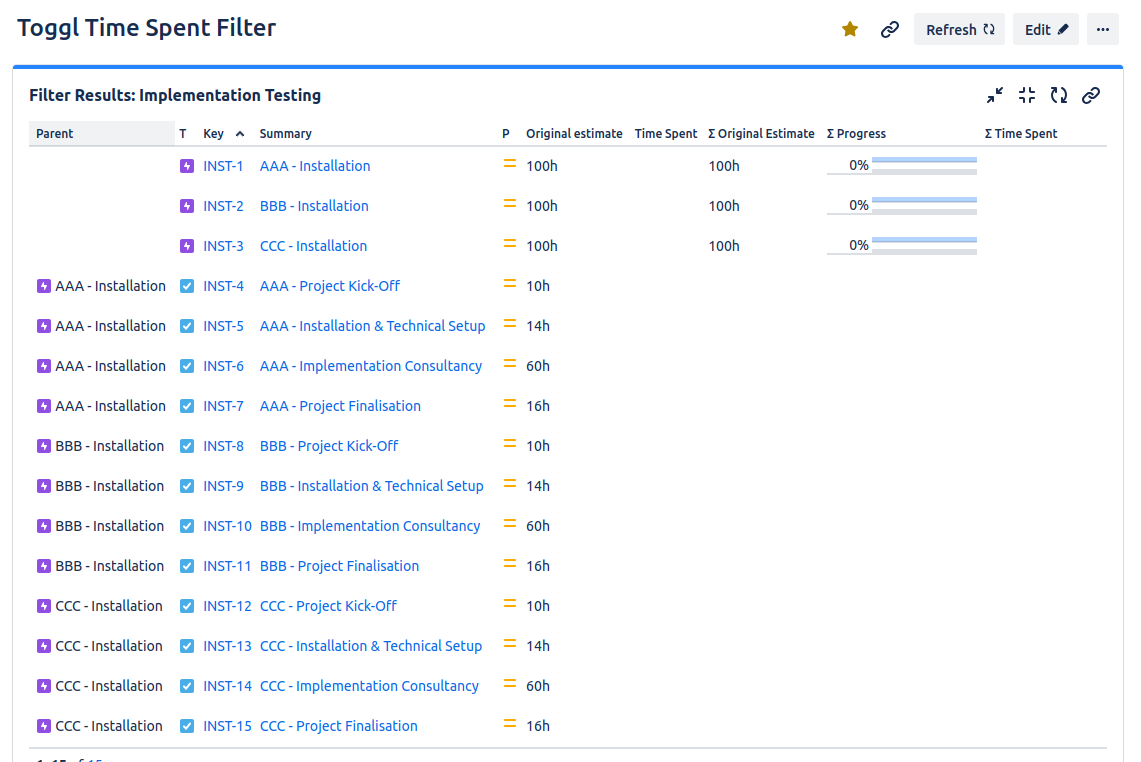Open issue INST-1
1141x762 pixels.
click(x=223, y=166)
